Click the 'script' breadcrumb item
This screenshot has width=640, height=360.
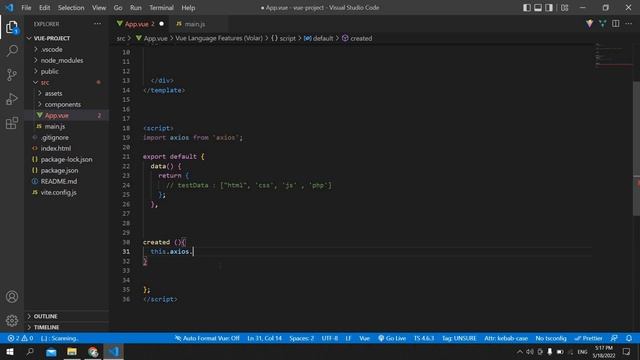click(x=283, y=38)
